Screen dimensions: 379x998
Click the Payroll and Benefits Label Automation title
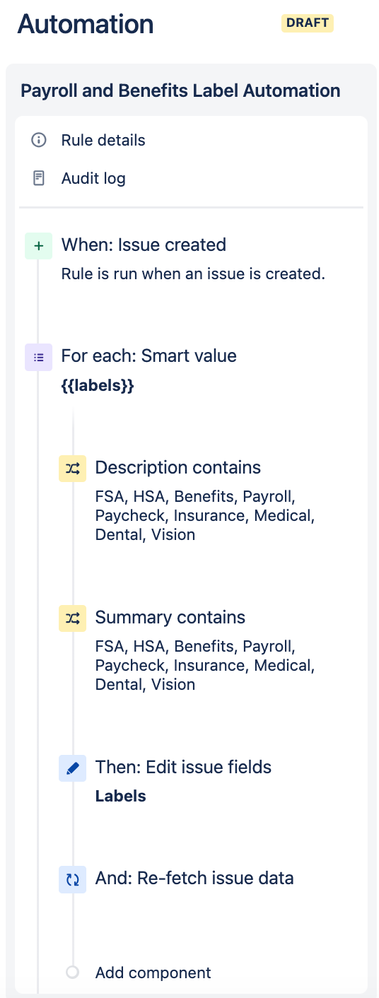[x=180, y=90]
